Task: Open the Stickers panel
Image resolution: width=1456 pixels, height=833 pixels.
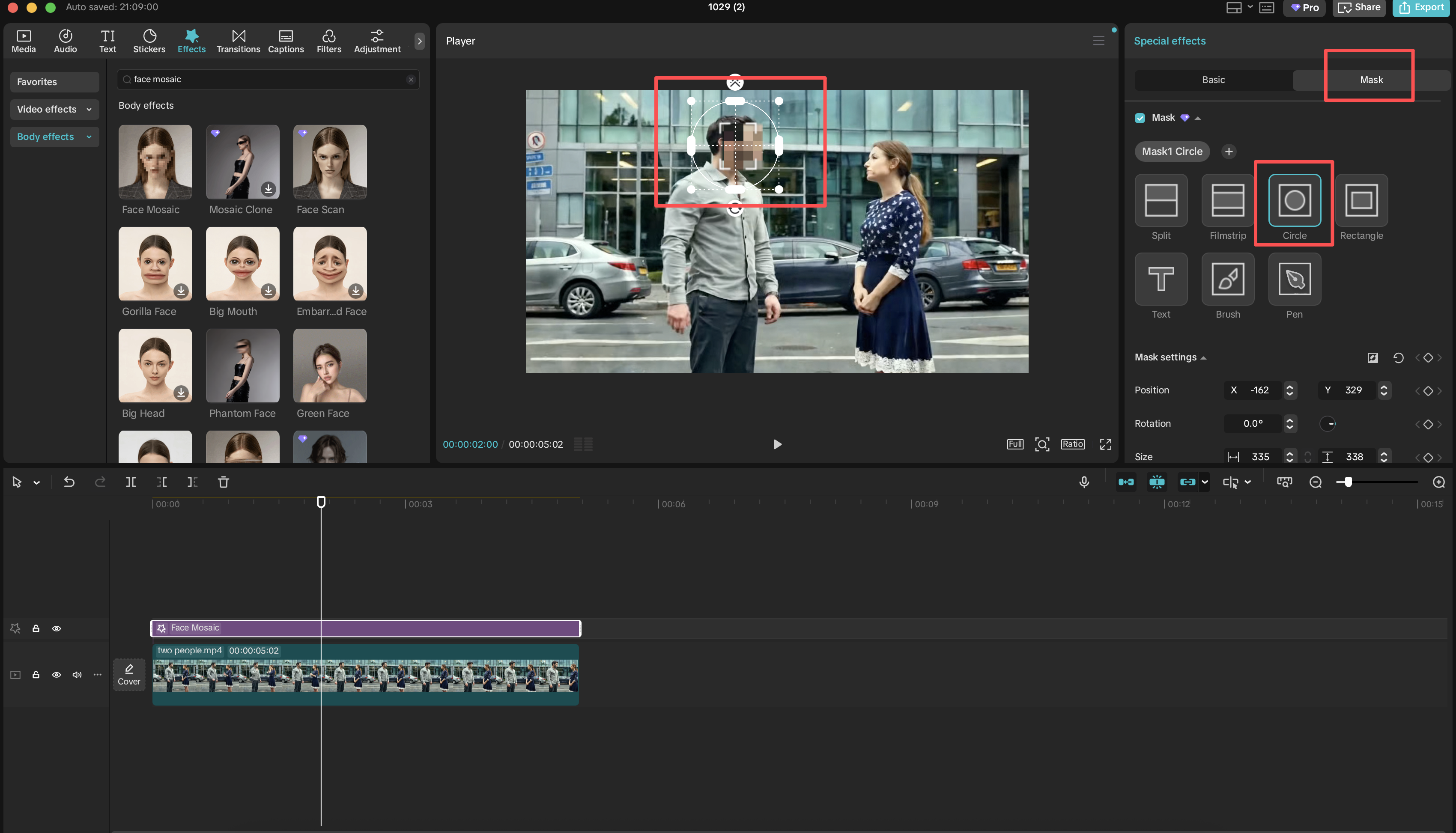Action: 149,41
